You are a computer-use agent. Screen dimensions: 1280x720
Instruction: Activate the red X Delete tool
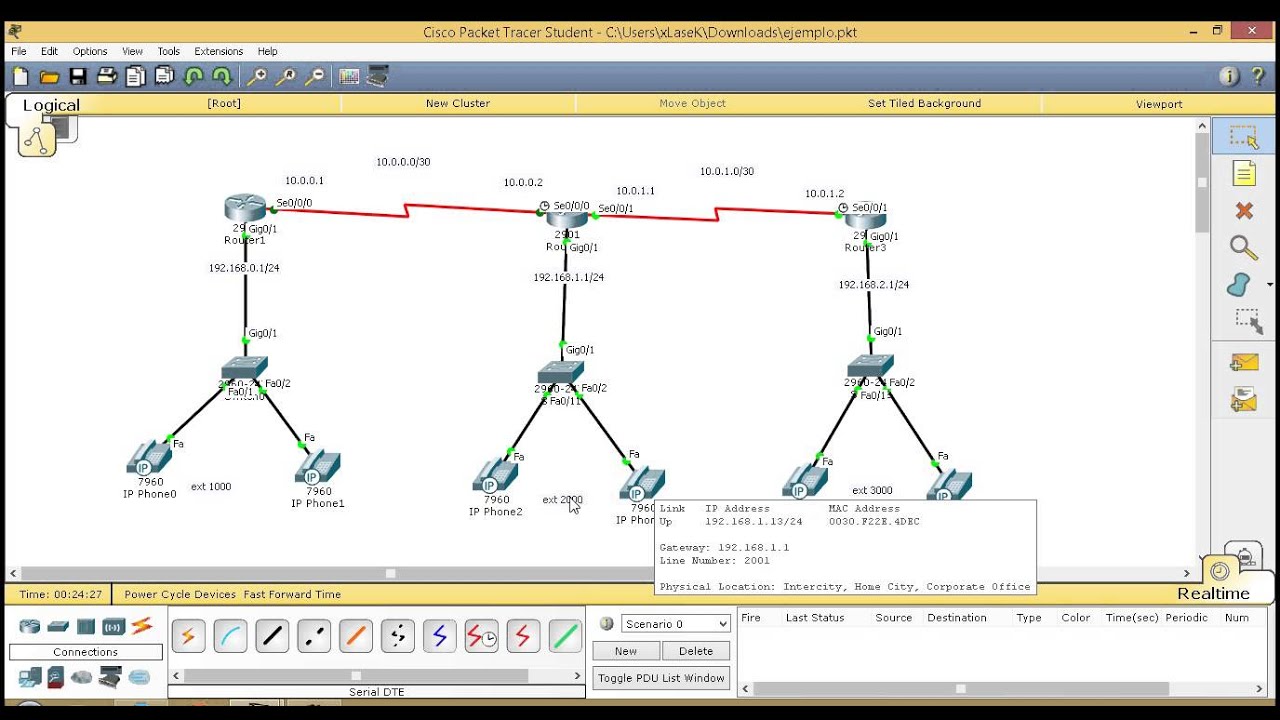coord(1244,211)
